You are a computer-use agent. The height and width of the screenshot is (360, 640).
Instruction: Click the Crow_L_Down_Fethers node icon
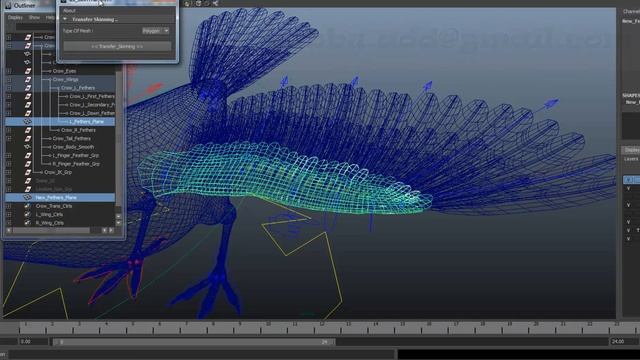28,113
